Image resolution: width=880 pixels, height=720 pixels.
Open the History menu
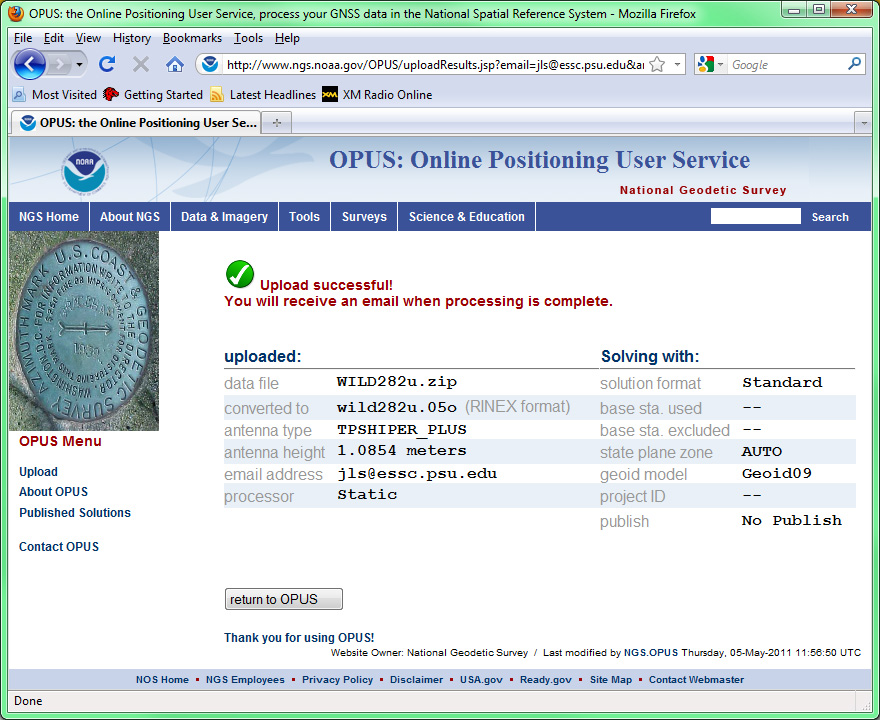point(132,38)
